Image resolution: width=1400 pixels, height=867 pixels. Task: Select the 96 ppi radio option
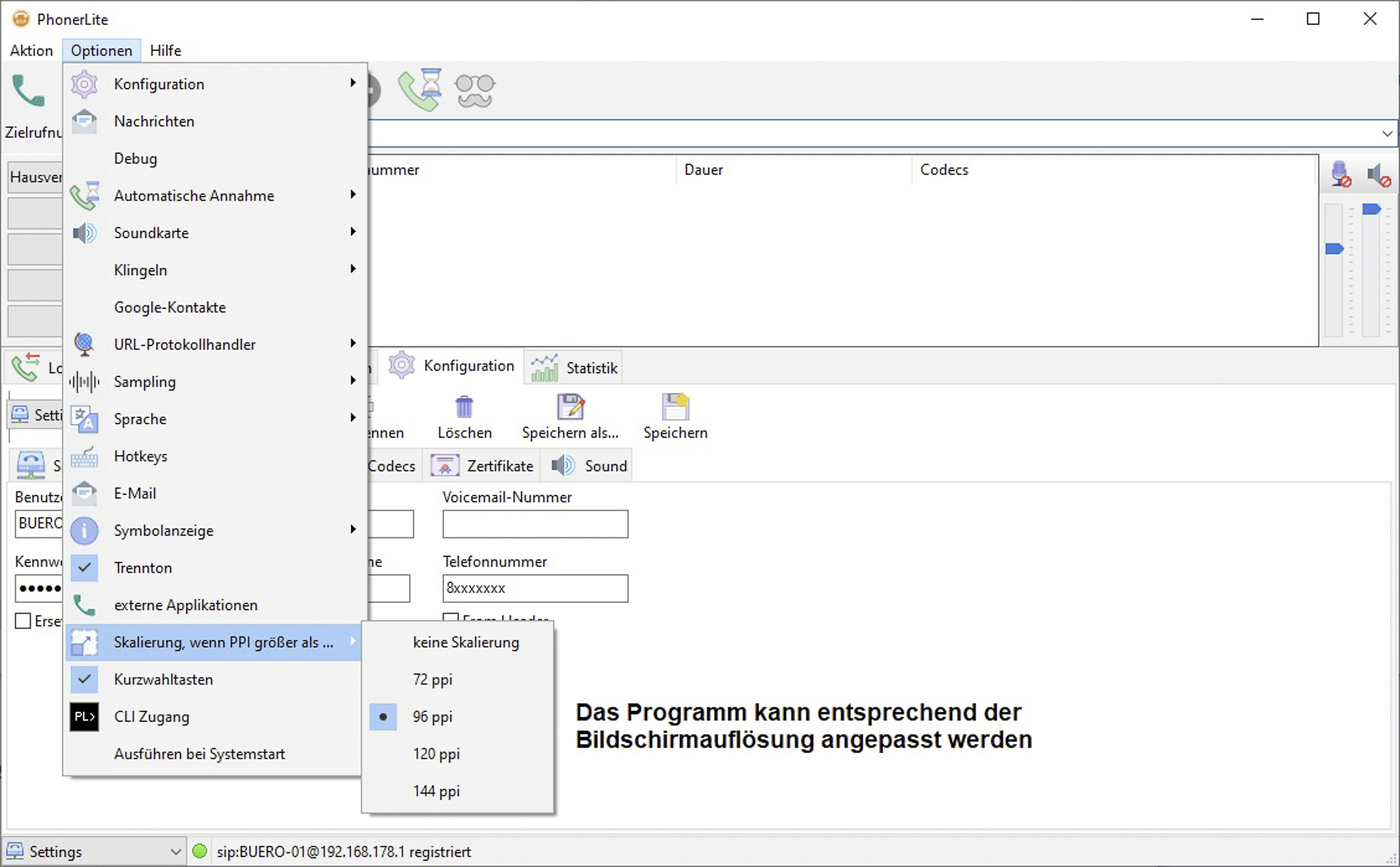(383, 717)
